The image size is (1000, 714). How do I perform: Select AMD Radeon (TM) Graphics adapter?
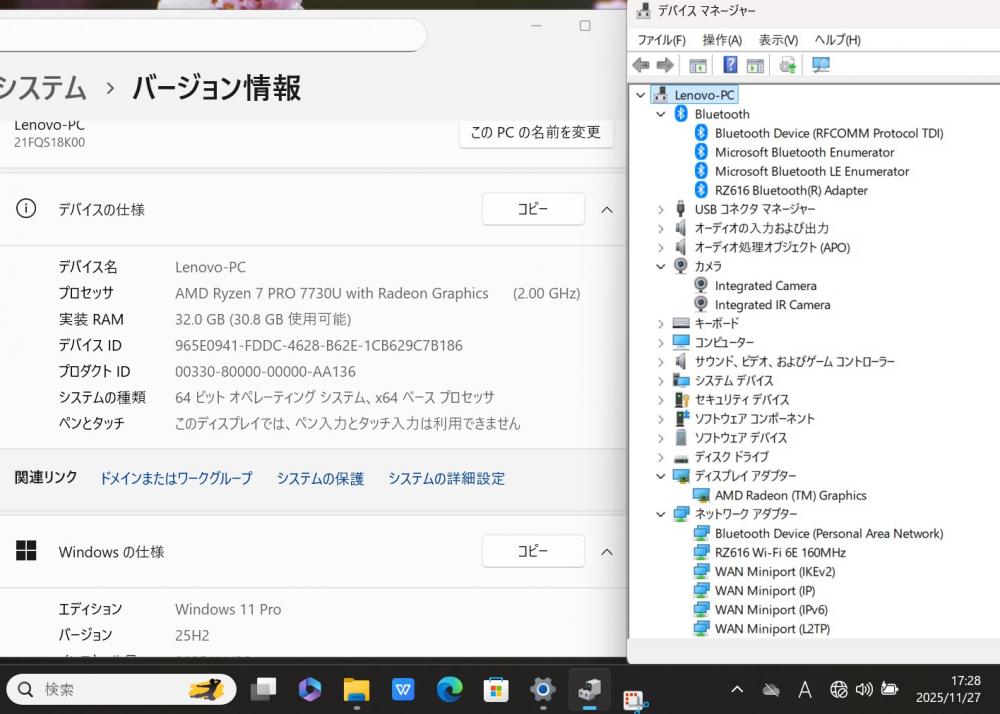tap(790, 495)
